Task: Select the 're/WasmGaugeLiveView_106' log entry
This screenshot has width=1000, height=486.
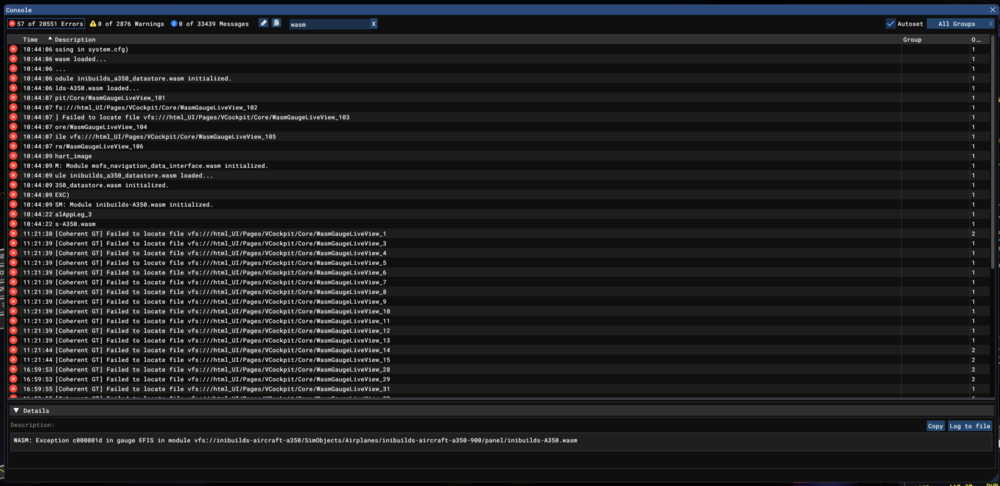Action: (497, 147)
